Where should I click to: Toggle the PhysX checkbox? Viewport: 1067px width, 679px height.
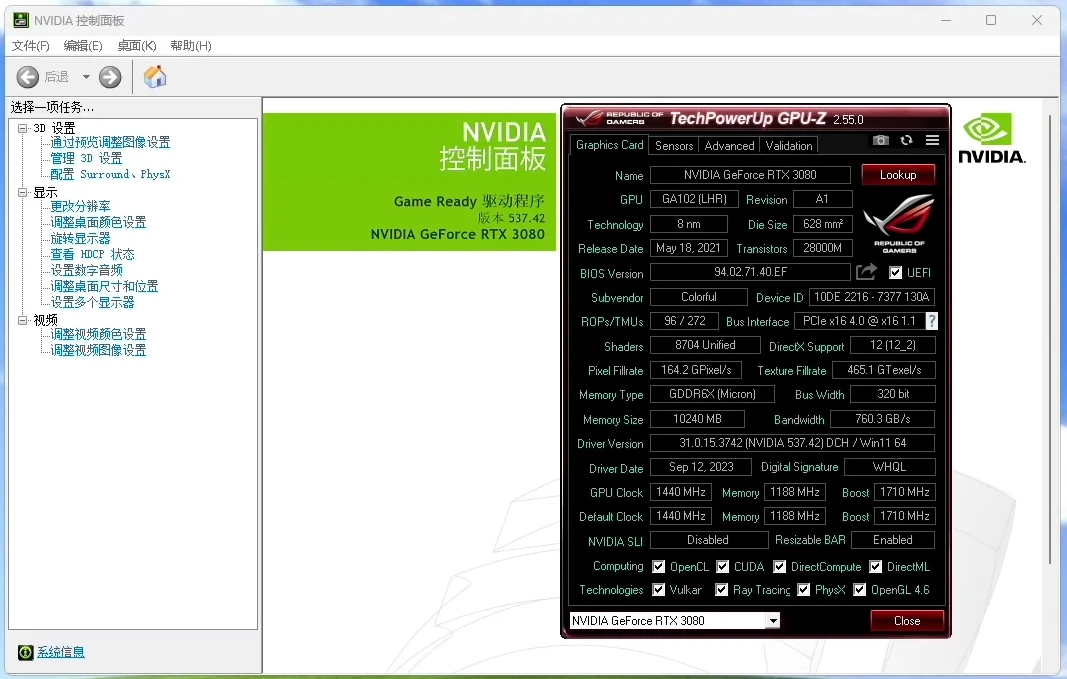coord(804,590)
